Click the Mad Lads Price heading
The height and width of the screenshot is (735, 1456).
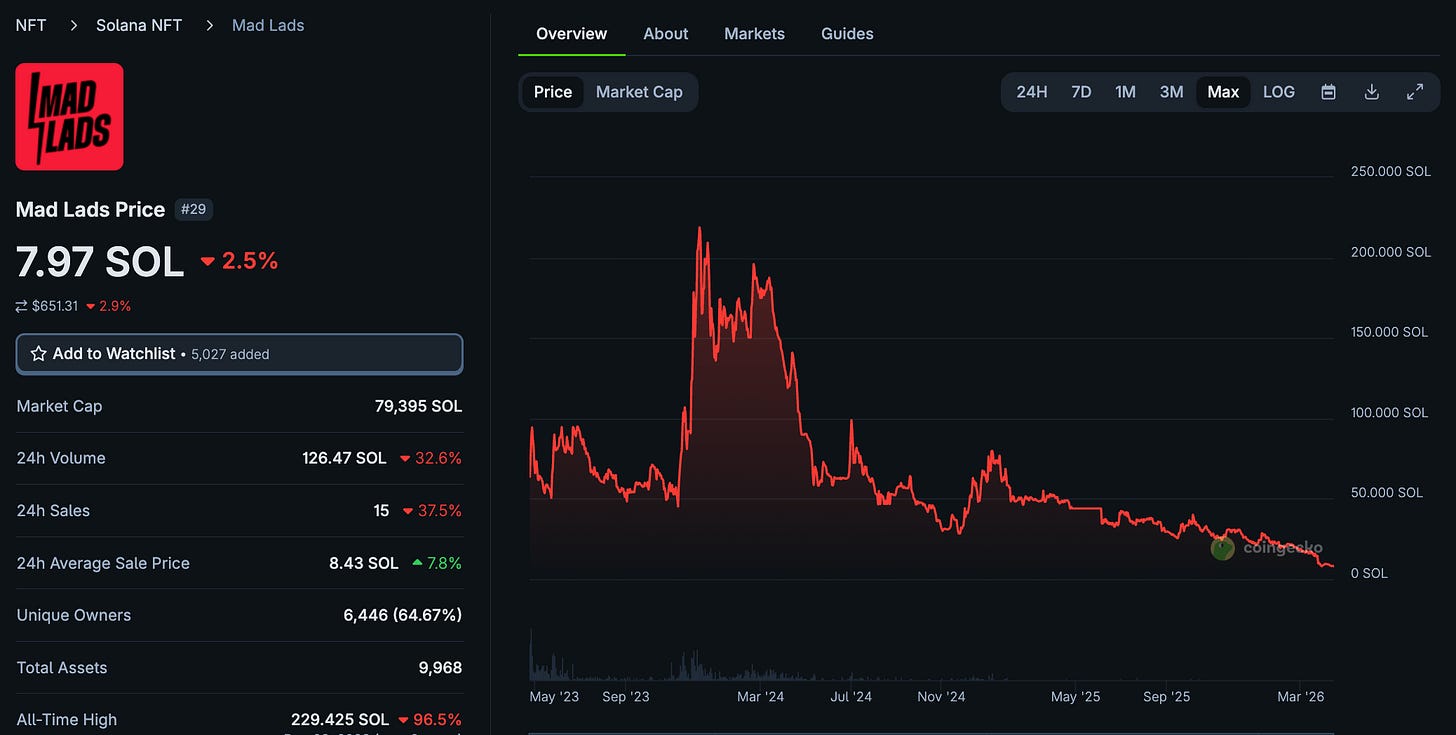90,209
